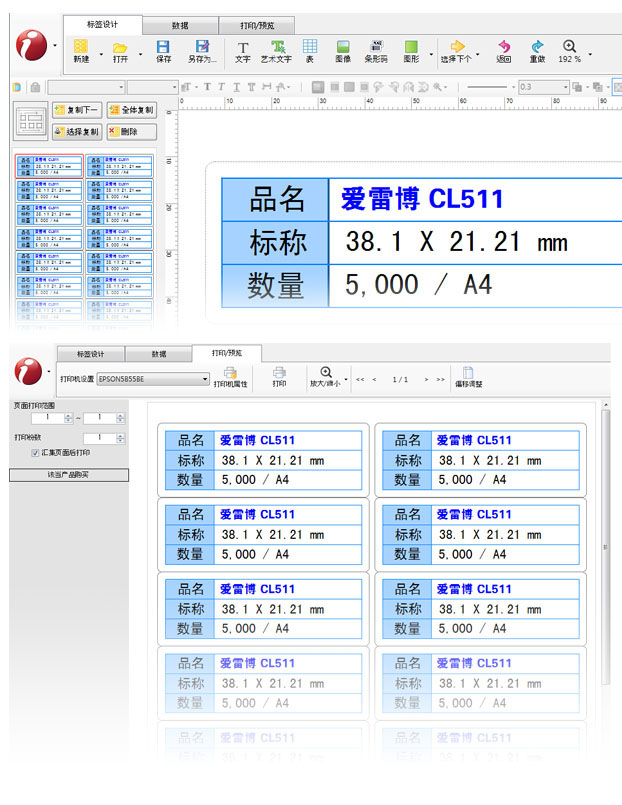
Task: Click the 新建 (New) icon in the design toolbar
Action: coord(81,47)
